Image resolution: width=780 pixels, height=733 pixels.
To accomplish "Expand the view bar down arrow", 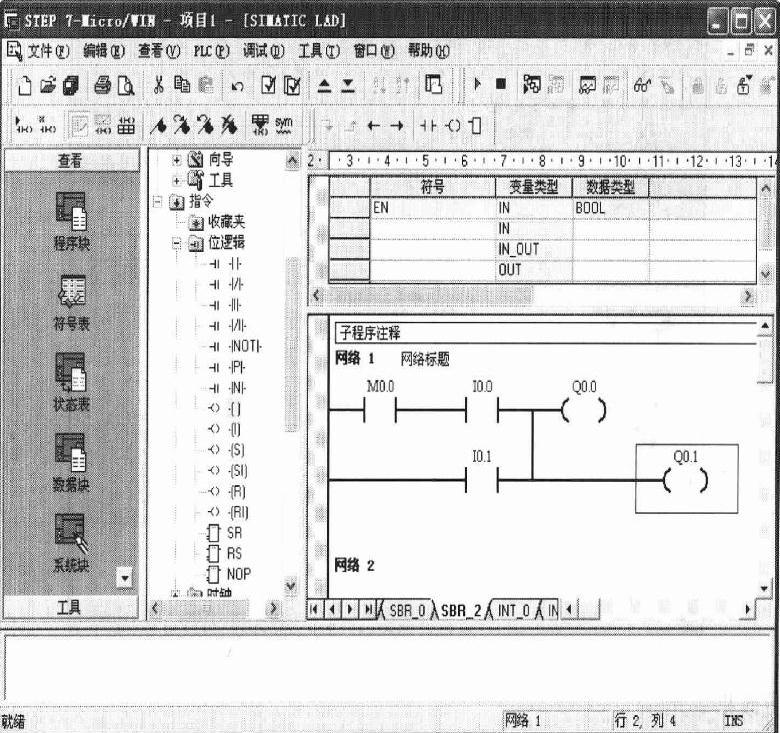I will pos(124,578).
